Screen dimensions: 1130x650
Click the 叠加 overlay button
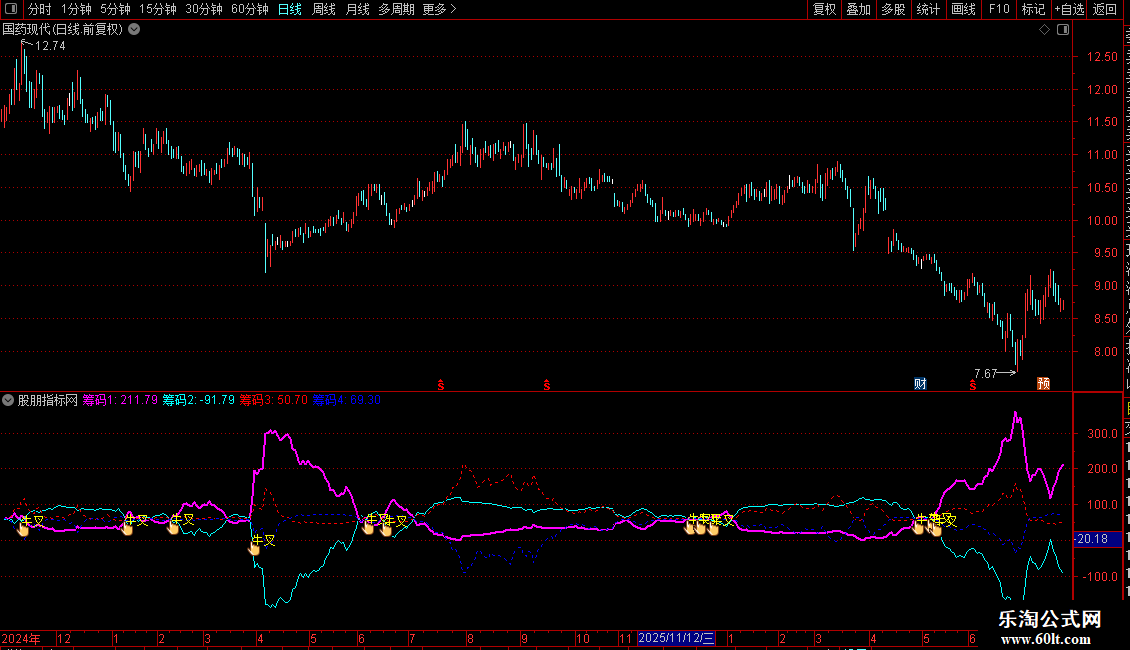858,9
